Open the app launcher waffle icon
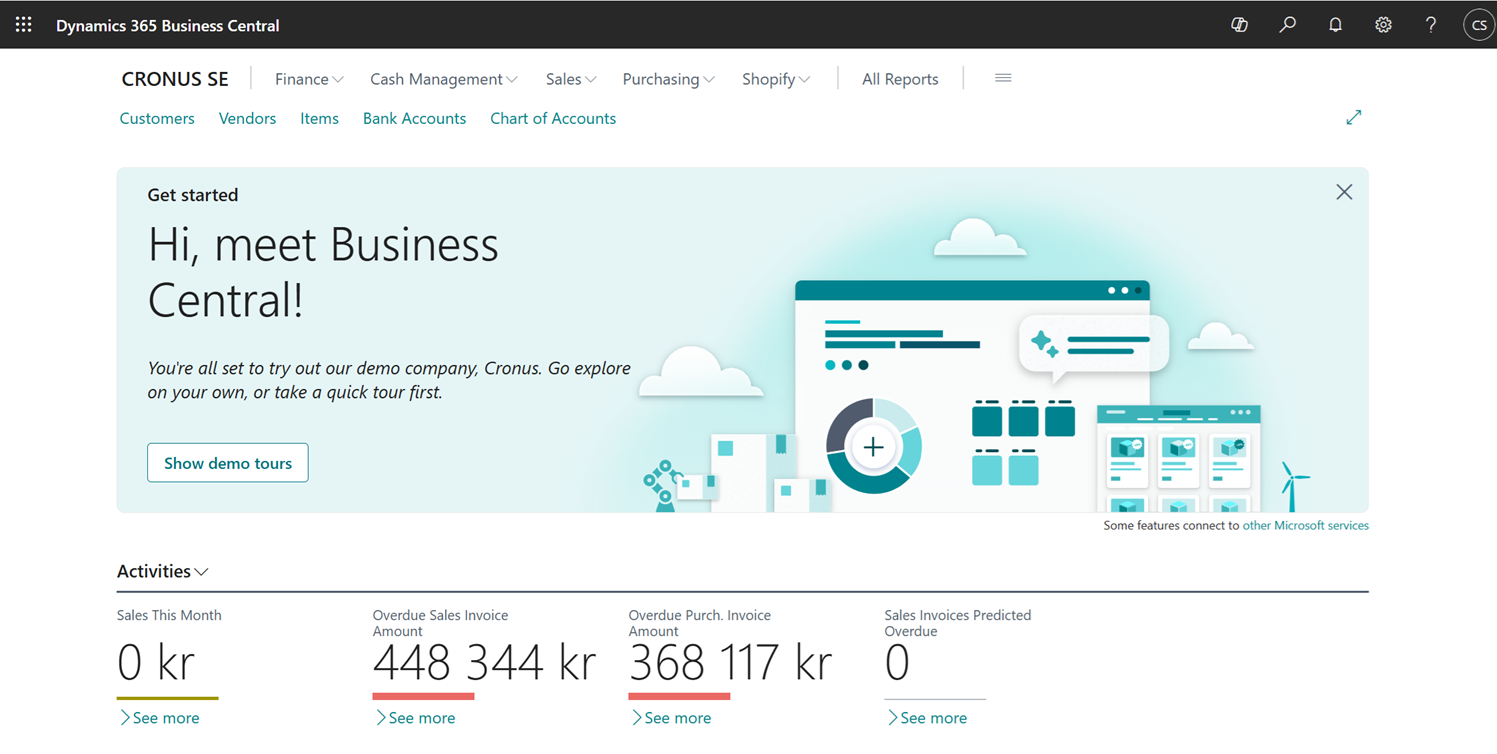 coord(23,25)
